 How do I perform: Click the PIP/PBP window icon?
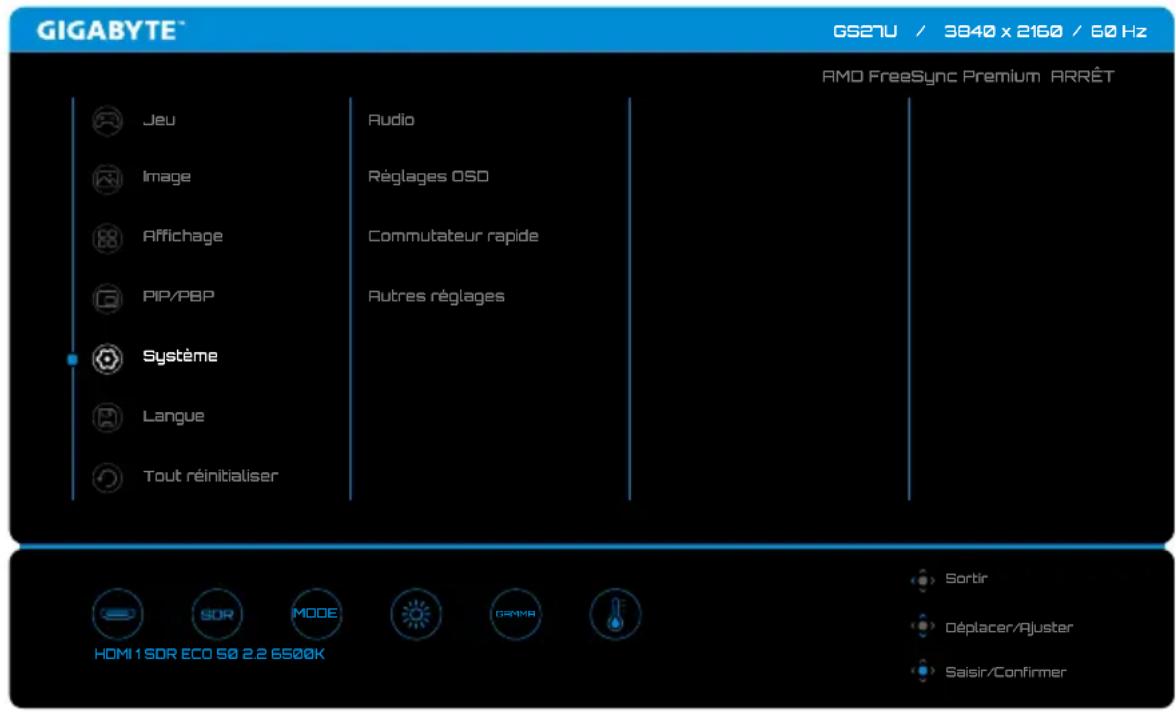[107, 299]
